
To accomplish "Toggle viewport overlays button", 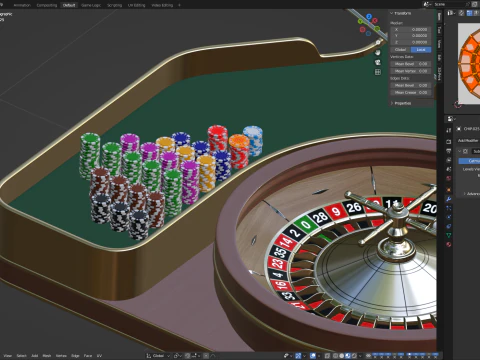I will click(x=313, y=356).
